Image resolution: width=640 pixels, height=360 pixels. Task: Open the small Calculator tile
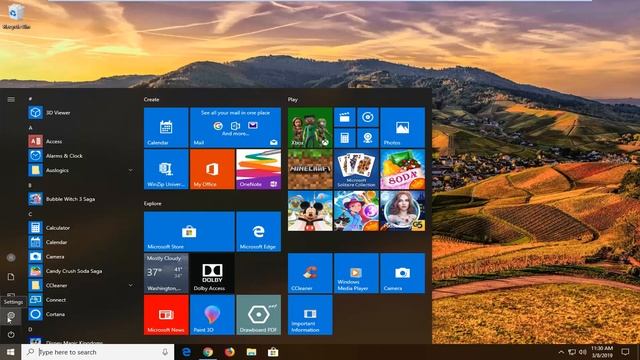point(345,138)
